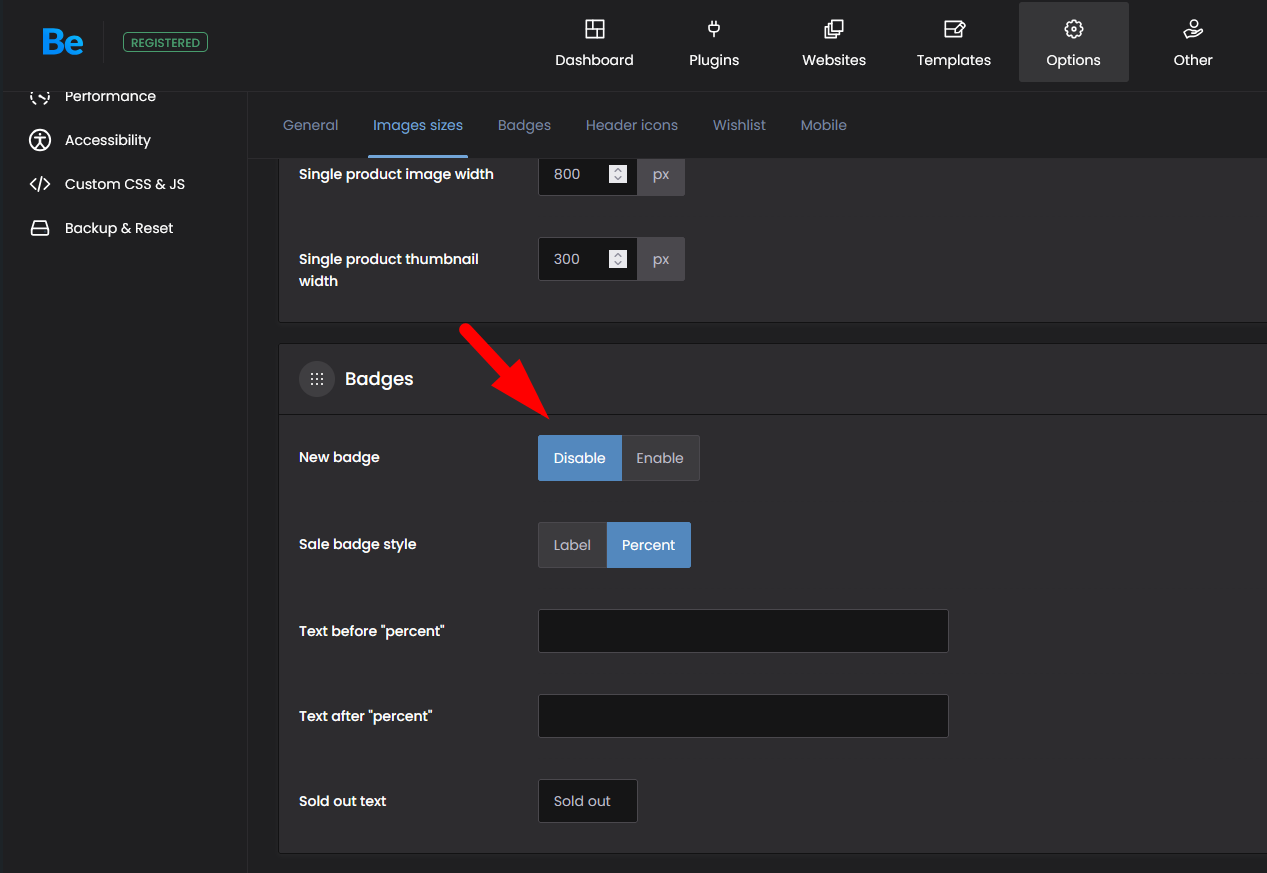Switch to the Wishlist tab
The width and height of the screenshot is (1267, 873).
coord(739,125)
